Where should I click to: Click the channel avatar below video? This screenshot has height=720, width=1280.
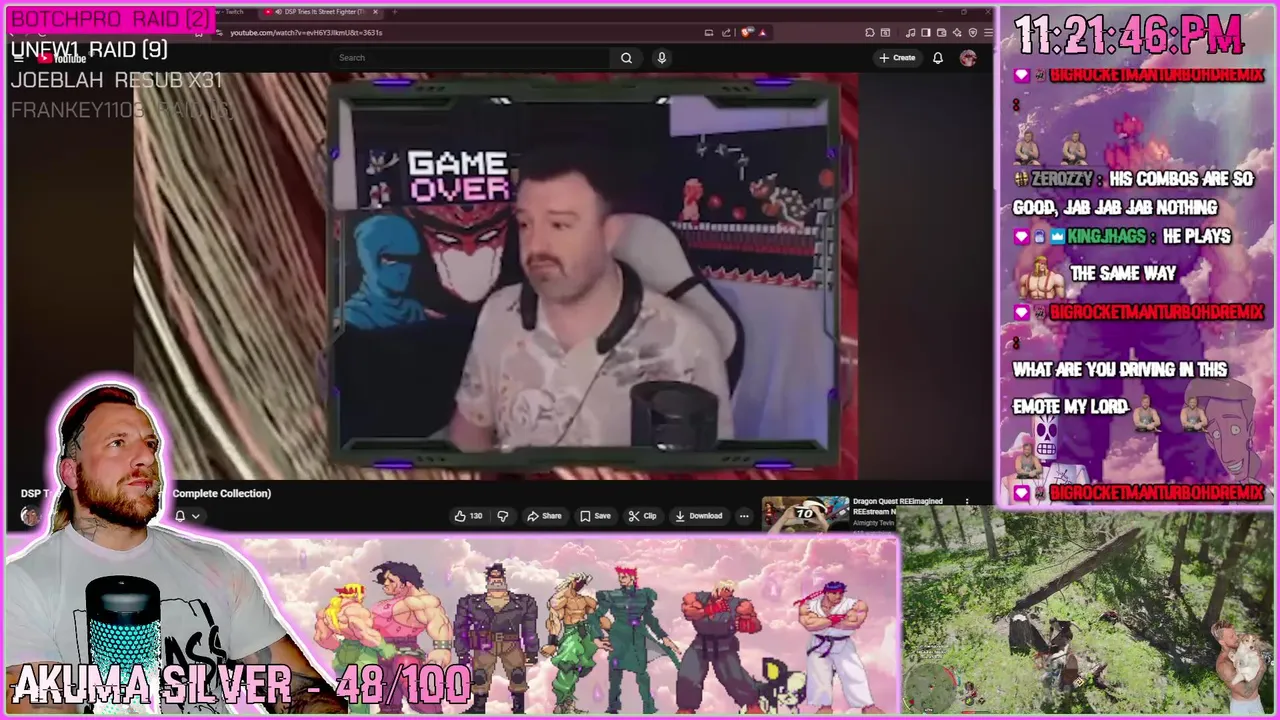tap(30, 516)
